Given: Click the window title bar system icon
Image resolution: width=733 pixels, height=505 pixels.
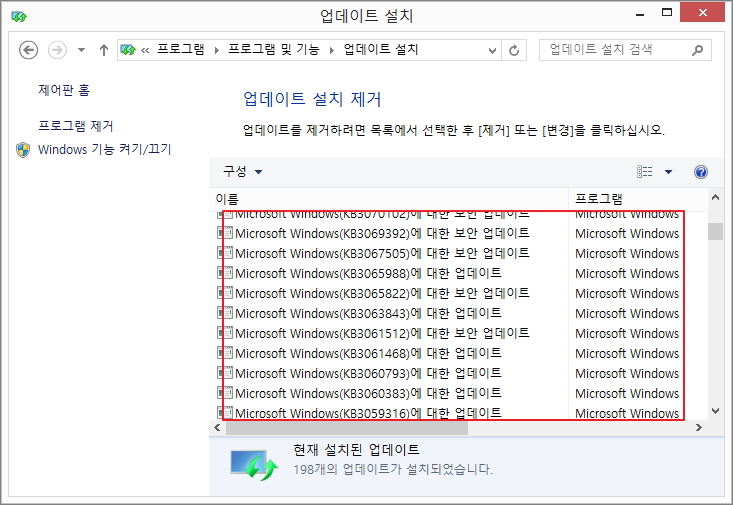Looking at the screenshot, I should pos(19,17).
